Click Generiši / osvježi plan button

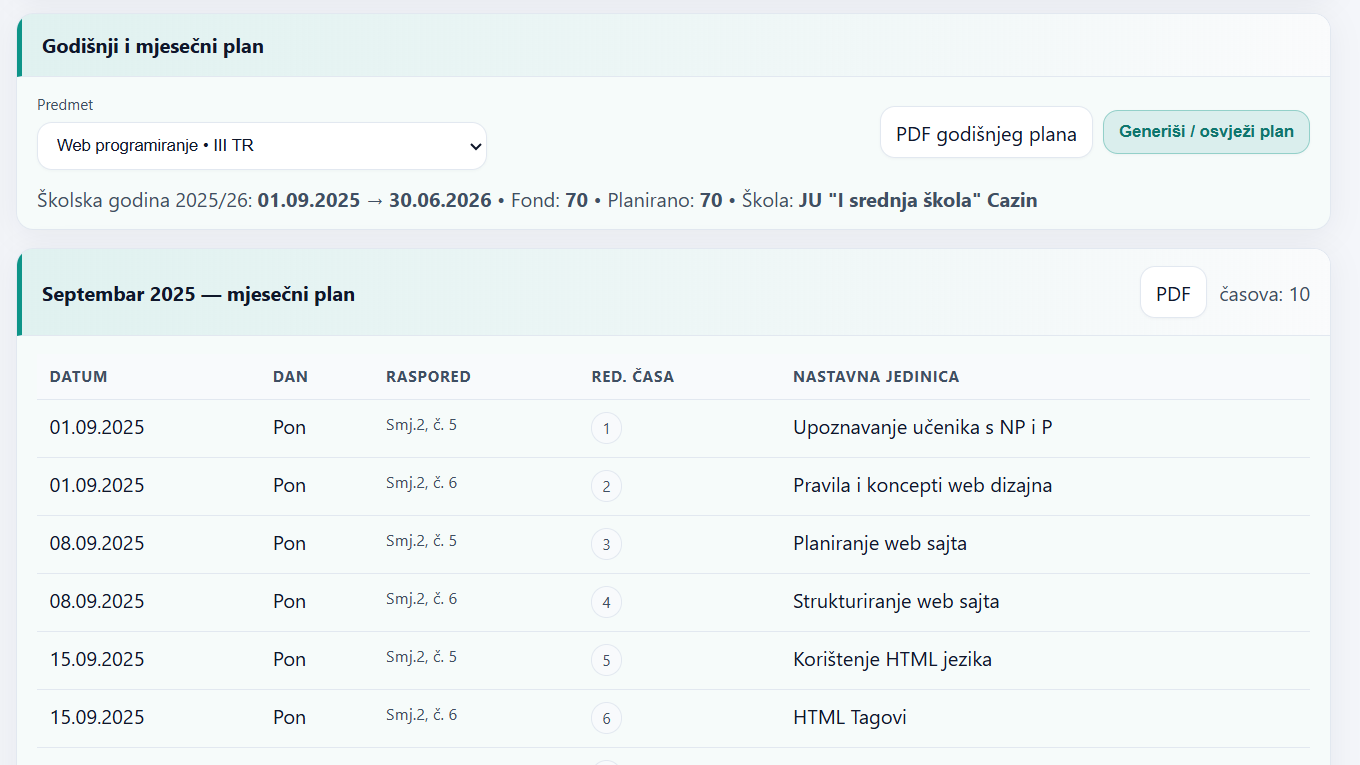pos(1206,132)
